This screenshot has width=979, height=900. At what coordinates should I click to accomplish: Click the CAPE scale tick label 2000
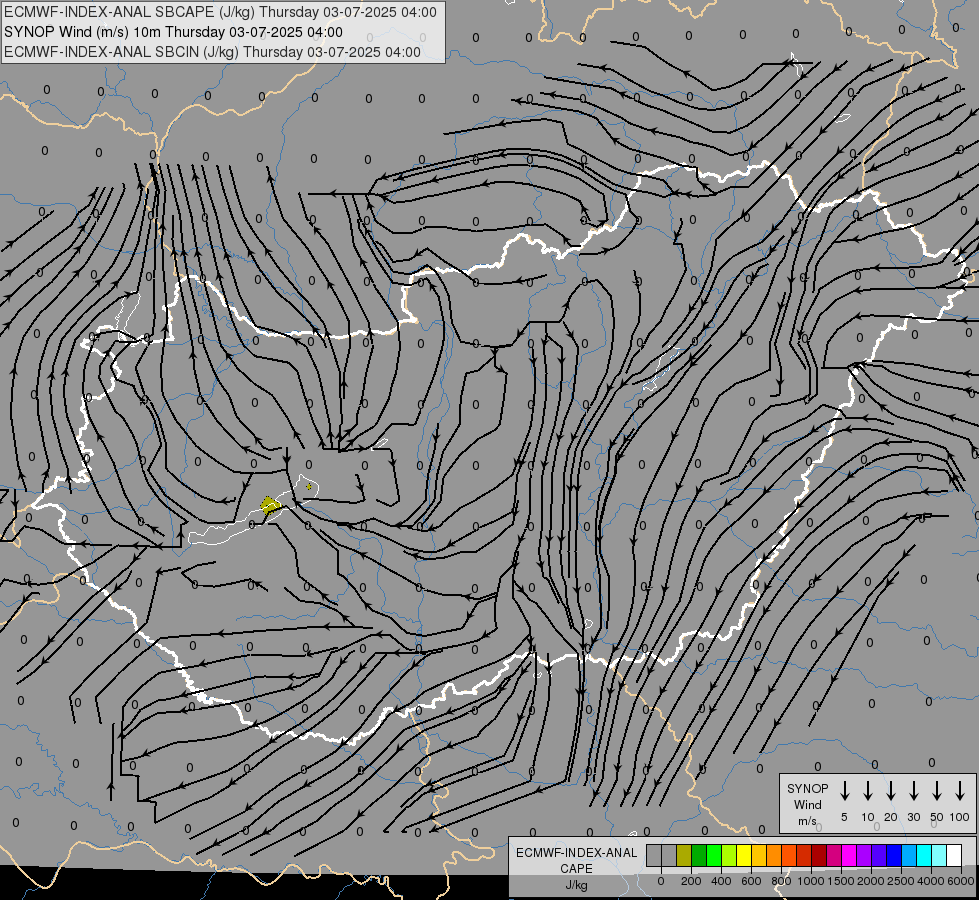[x=871, y=881]
